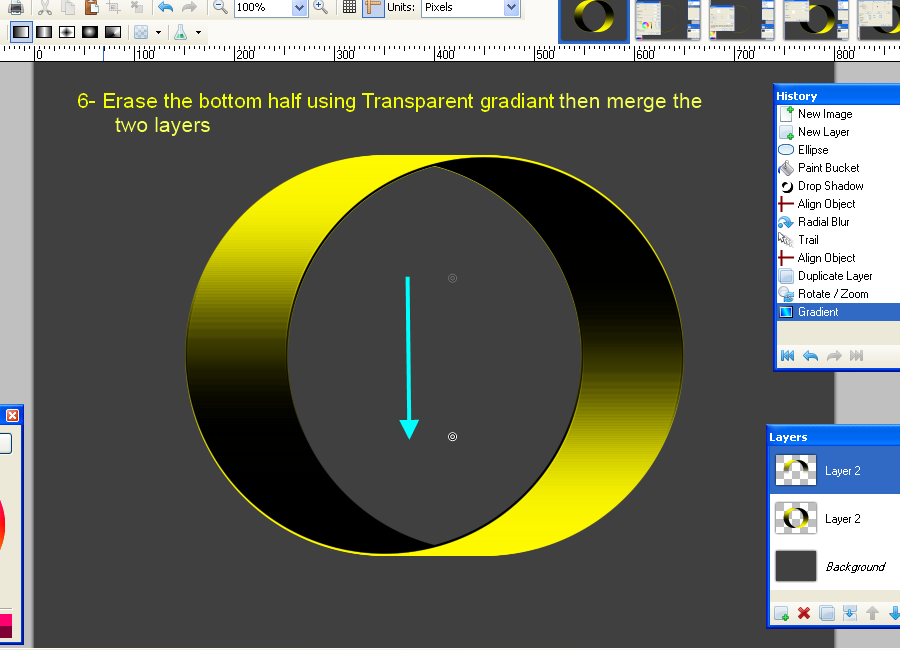Click the Redo arrow in the top toolbar
Screen dimensions: 900x650
[189, 7]
